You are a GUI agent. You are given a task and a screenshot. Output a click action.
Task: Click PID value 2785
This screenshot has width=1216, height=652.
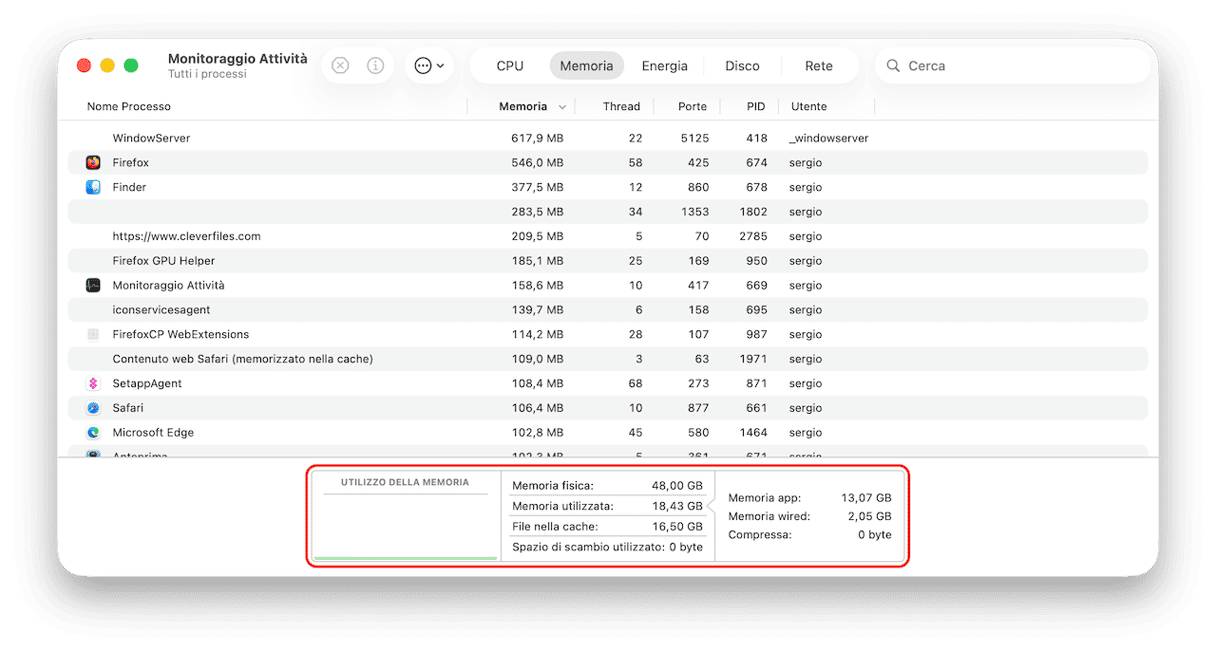[754, 236]
